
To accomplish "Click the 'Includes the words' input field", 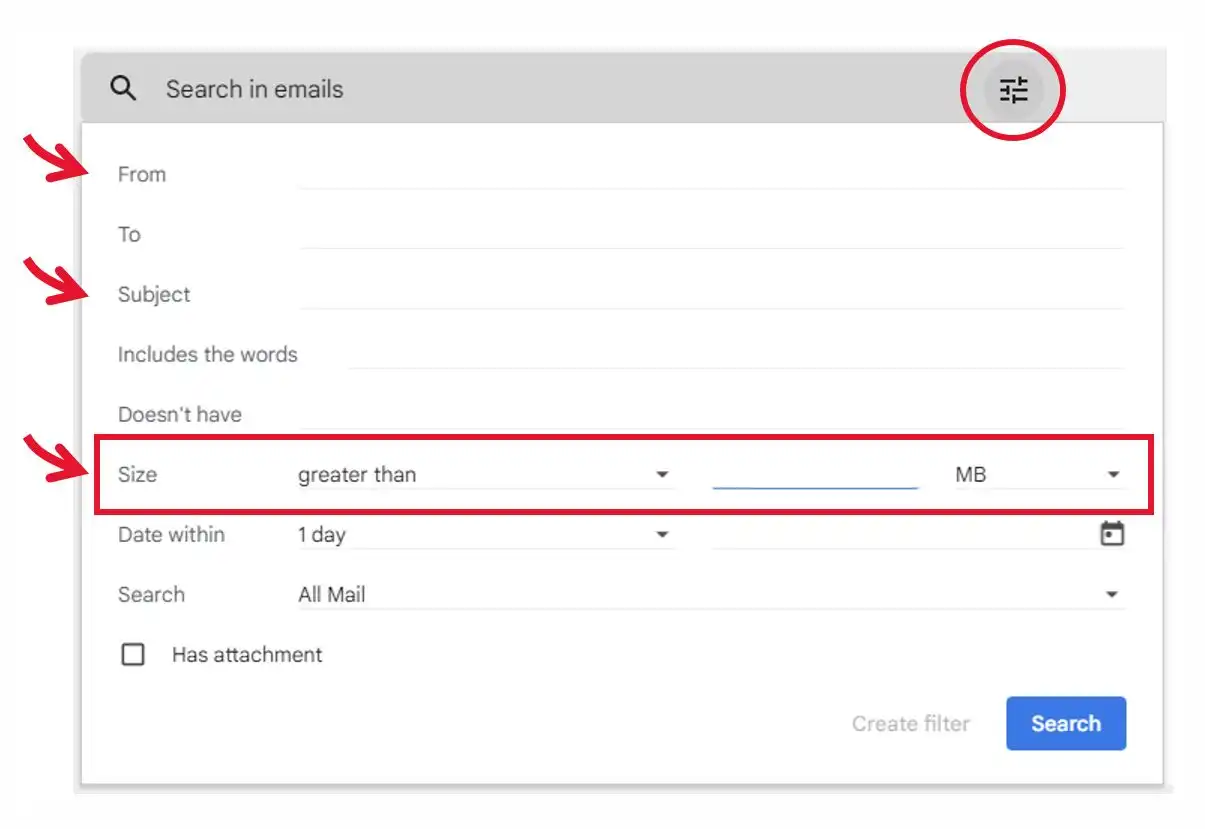I will 736,354.
